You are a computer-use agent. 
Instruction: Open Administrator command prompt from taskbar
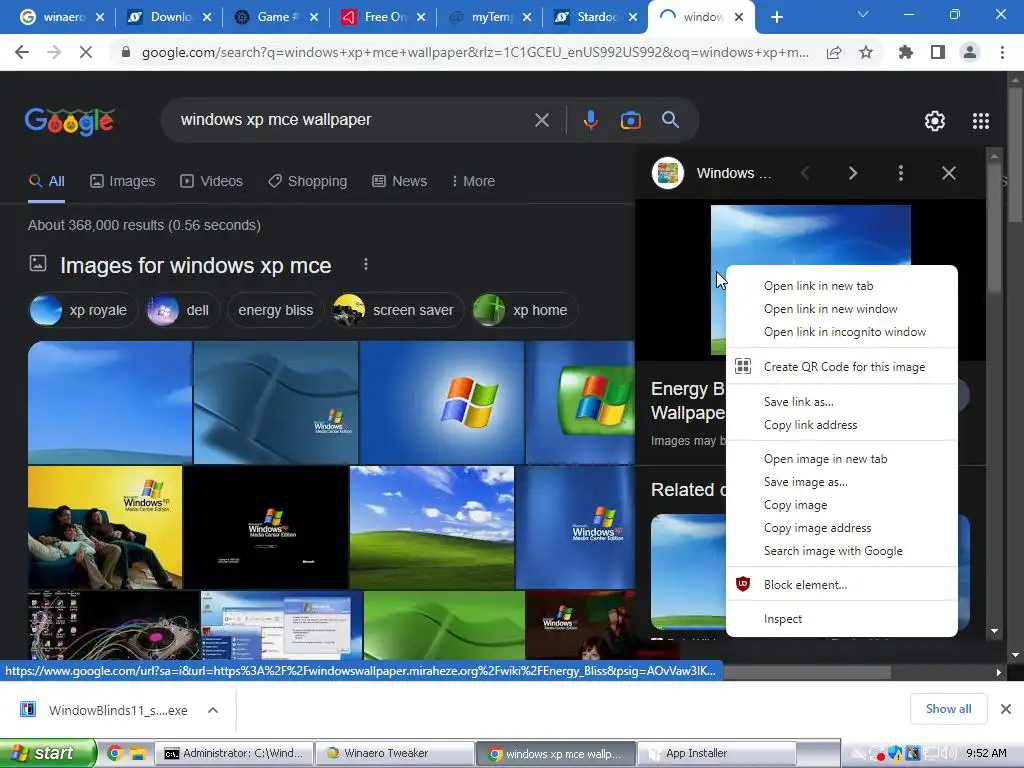(234, 753)
